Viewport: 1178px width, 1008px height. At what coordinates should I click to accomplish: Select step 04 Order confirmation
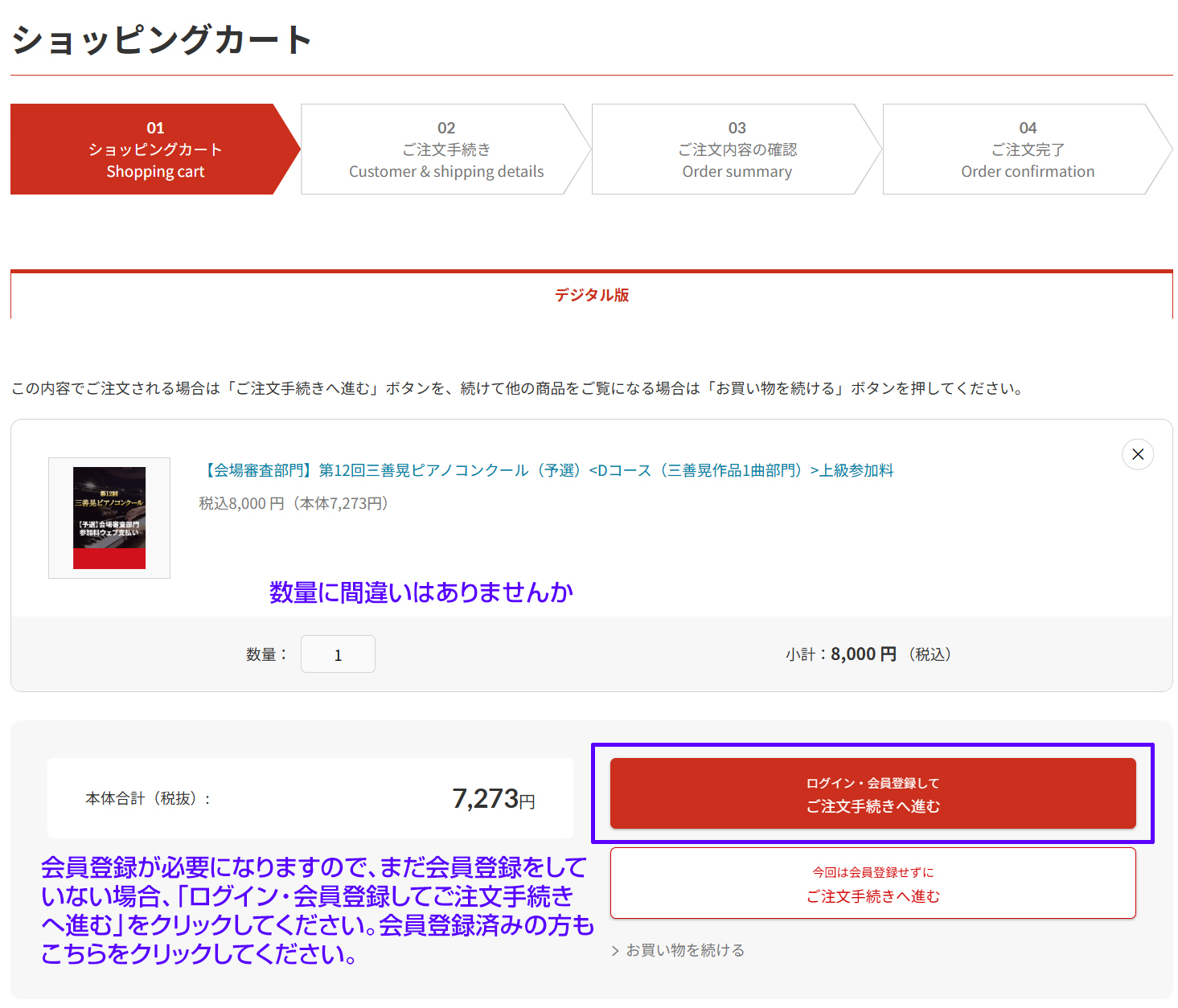click(x=1027, y=150)
